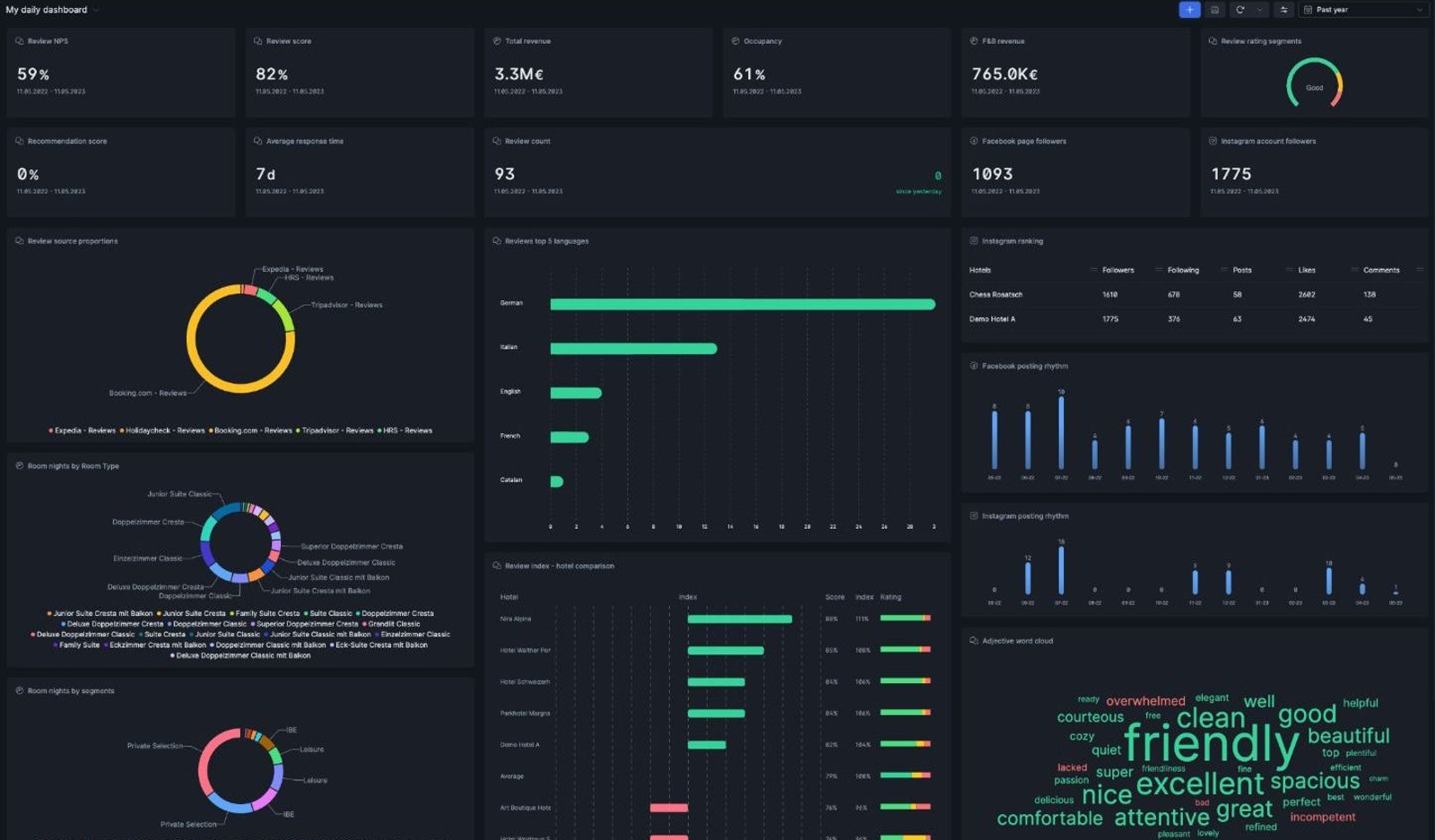Click the Hotel Schweizerh comparison row
This screenshot has width=1435, height=840.
[716, 682]
